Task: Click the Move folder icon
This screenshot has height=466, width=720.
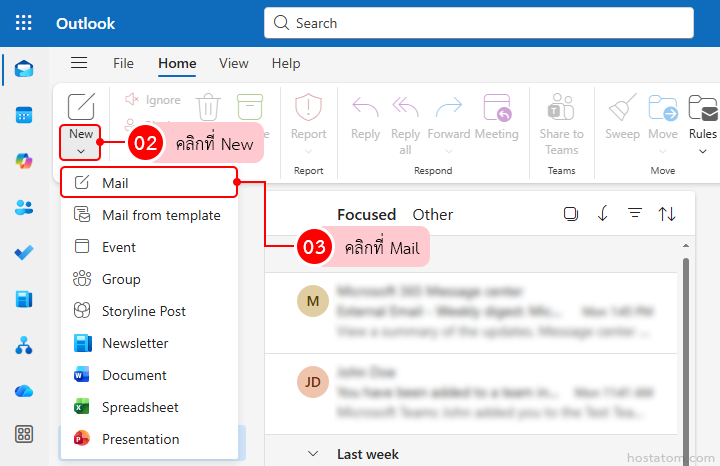Action: pyautogui.click(x=663, y=107)
